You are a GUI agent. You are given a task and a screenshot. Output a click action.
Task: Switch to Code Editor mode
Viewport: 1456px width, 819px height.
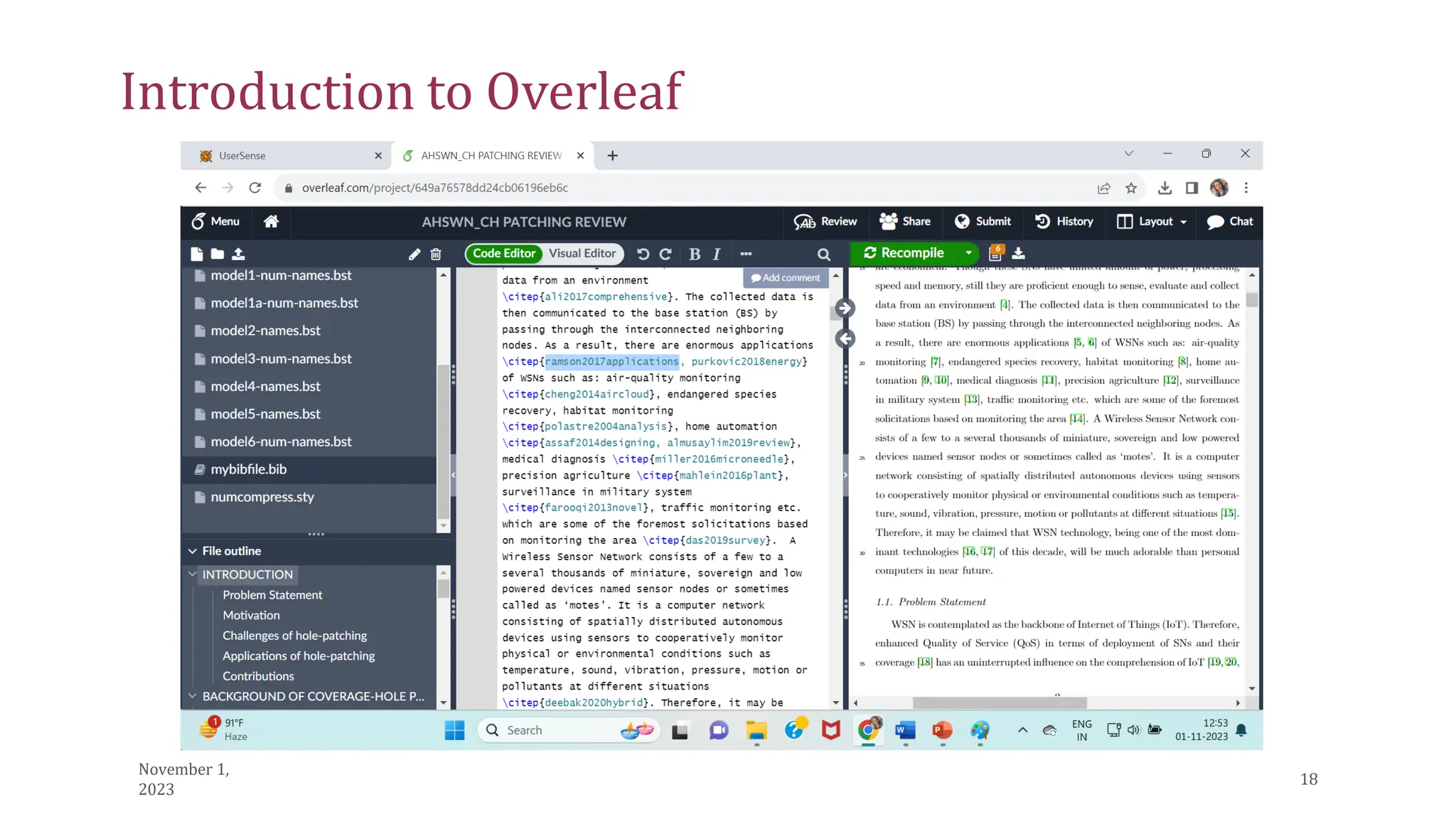(504, 253)
